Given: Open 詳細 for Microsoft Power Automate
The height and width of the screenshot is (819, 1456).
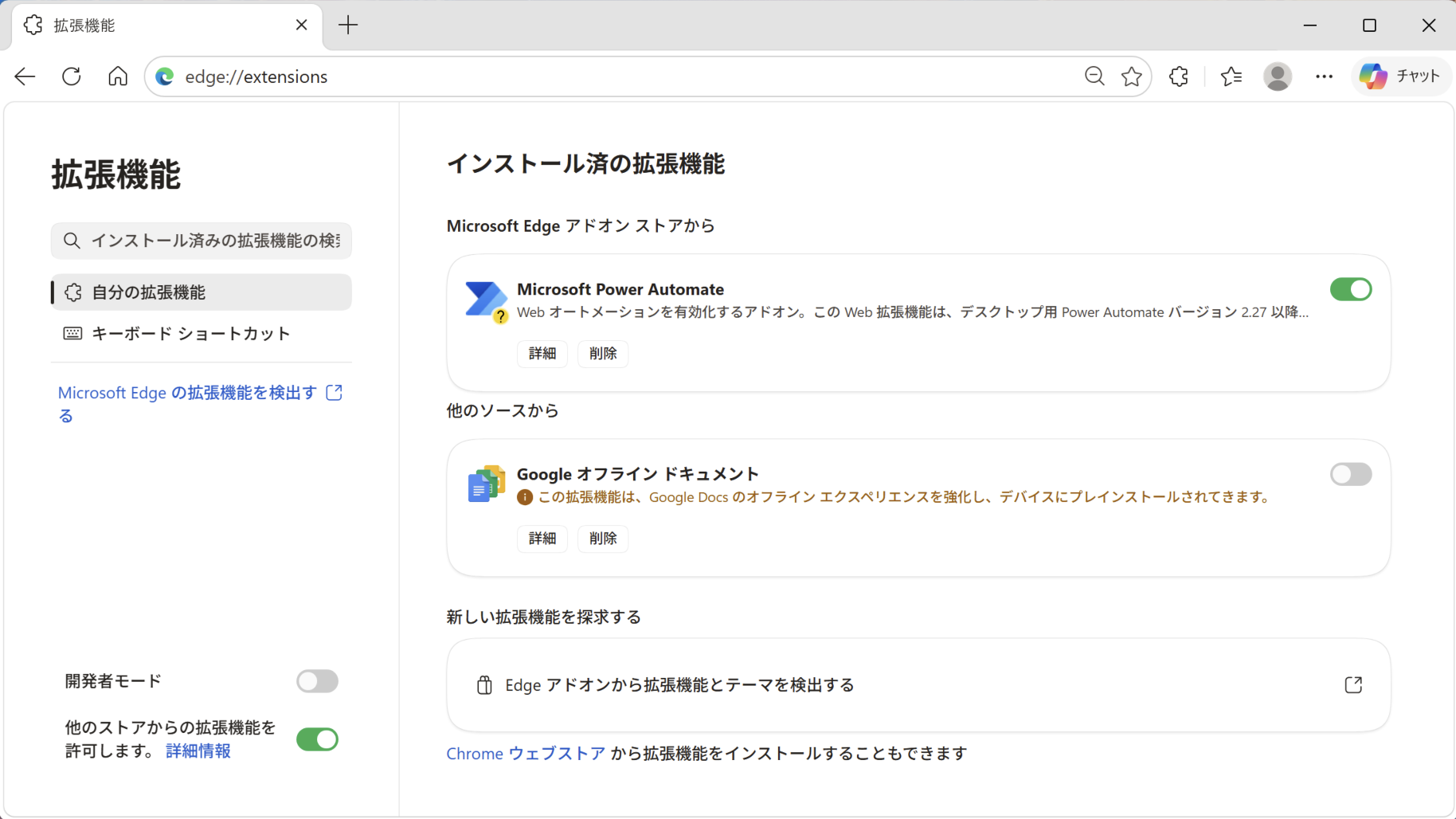Looking at the screenshot, I should [542, 354].
